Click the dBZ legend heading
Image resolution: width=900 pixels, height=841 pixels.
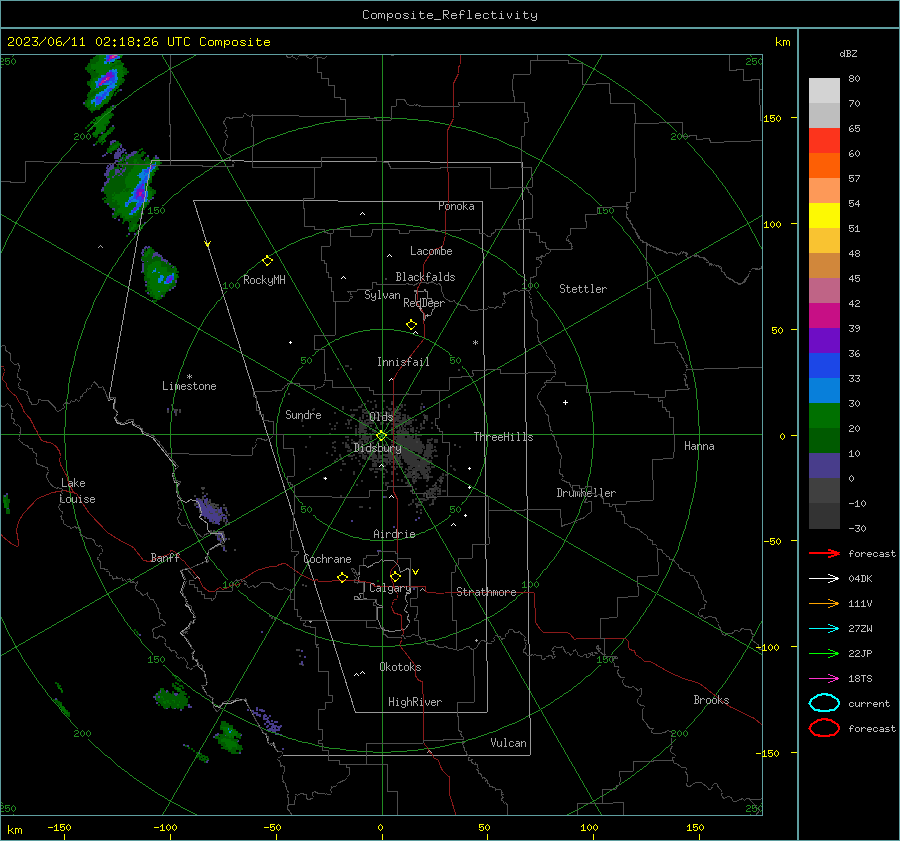tap(848, 53)
